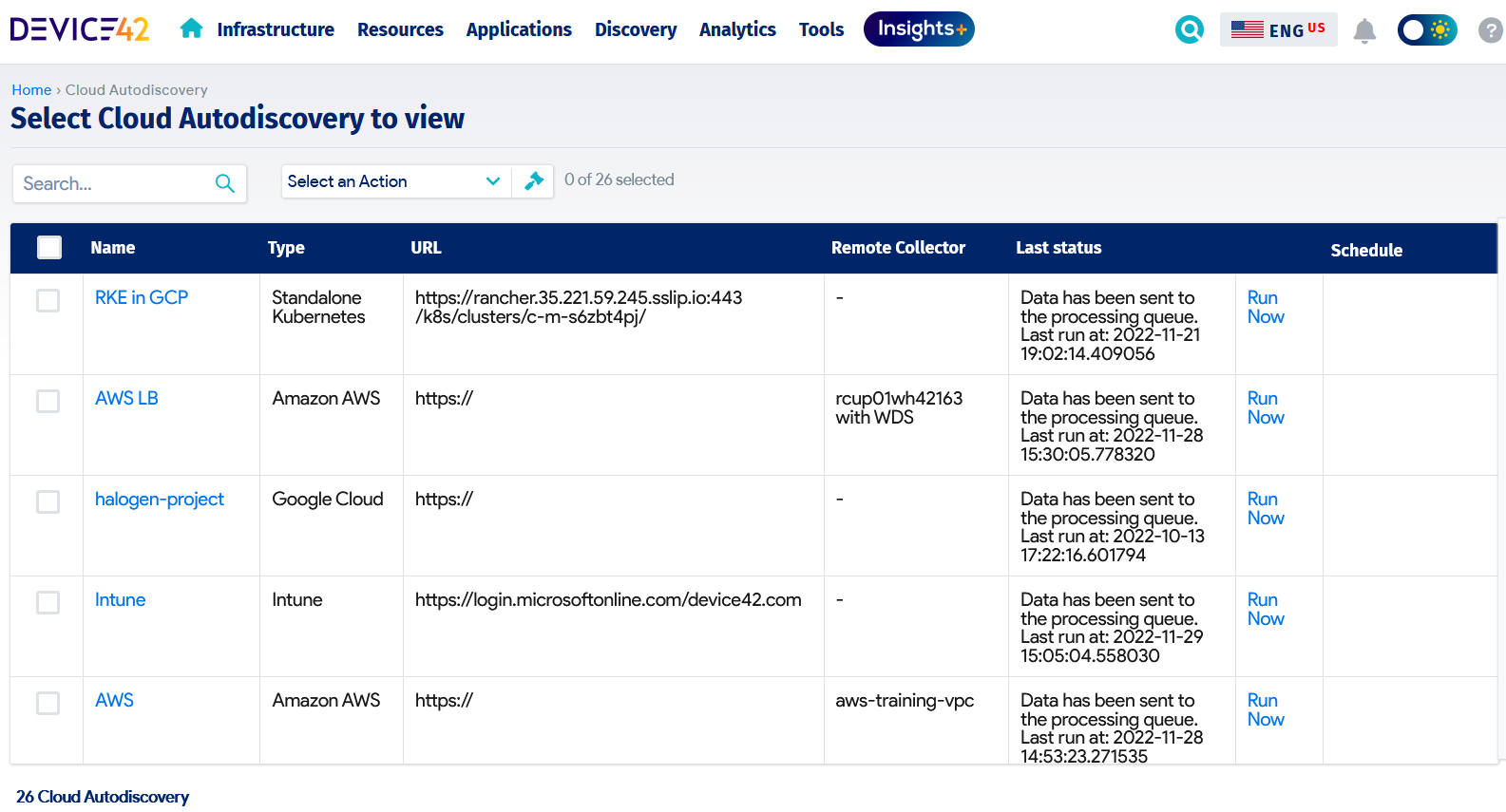Open the Infrastructure menu

coord(276,29)
